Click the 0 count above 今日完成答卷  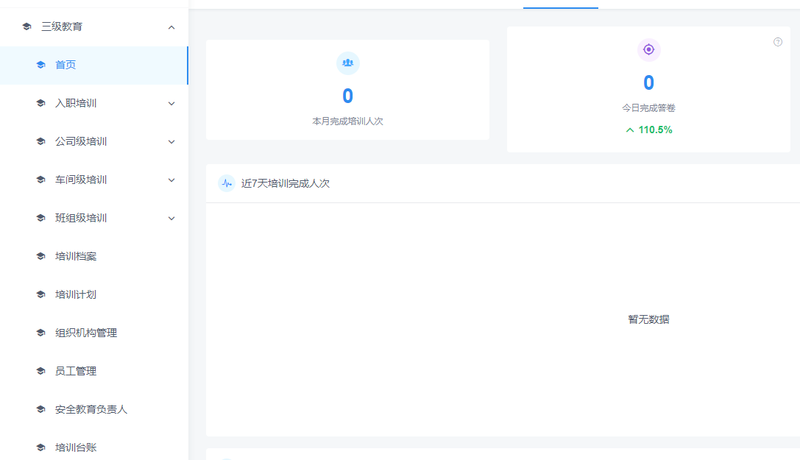point(648,83)
